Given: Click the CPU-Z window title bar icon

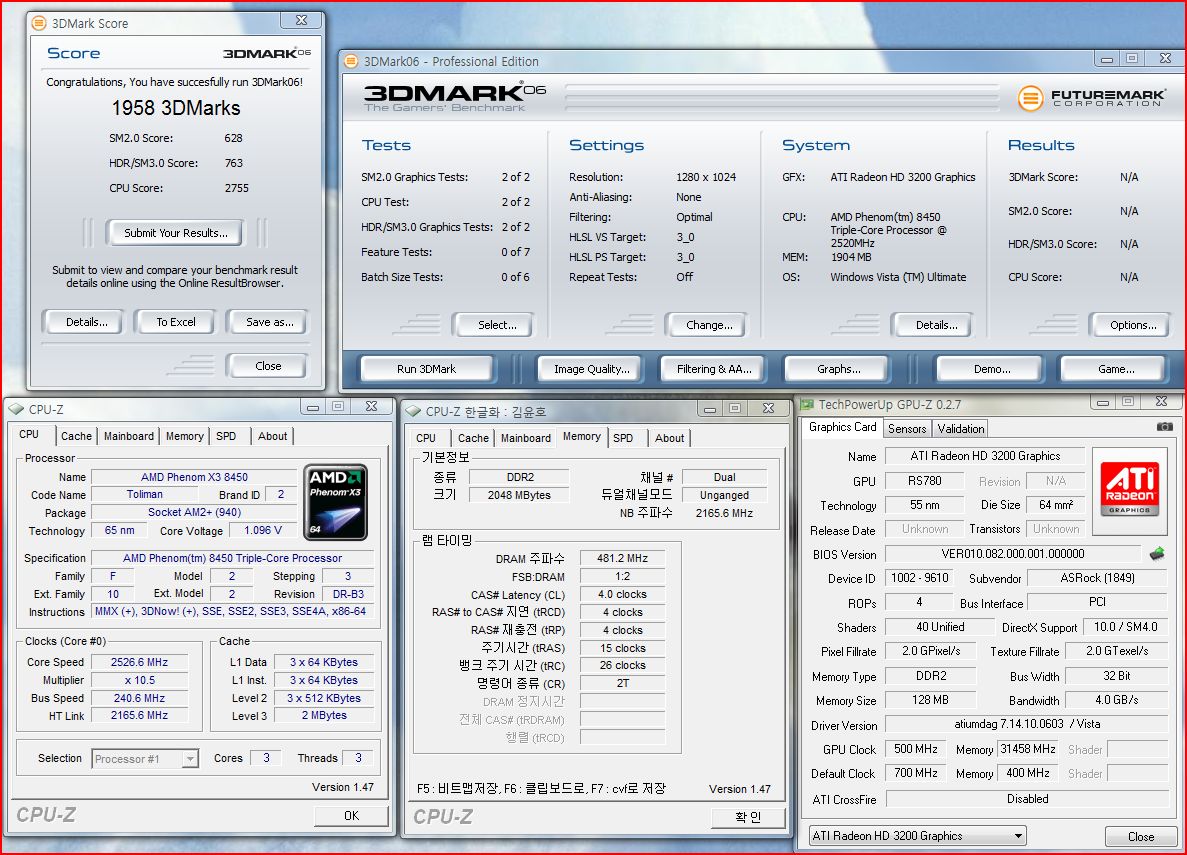Looking at the screenshot, I should (16, 409).
